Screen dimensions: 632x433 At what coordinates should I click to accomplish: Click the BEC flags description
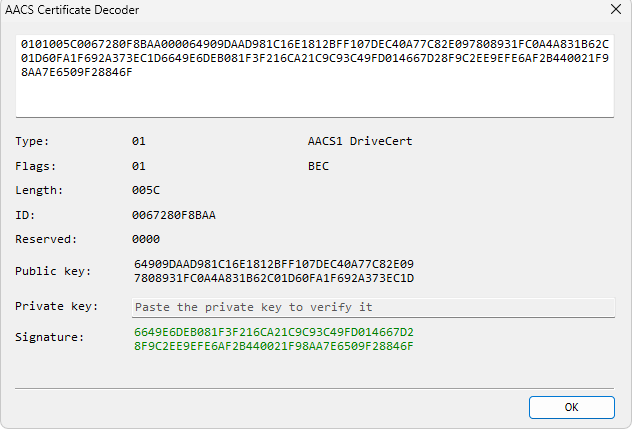click(x=318, y=166)
